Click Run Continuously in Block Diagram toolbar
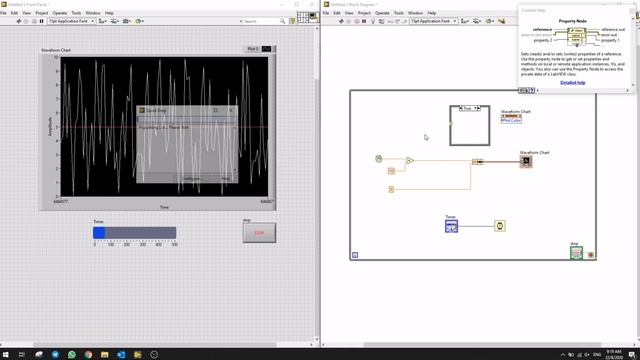The width and height of the screenshot is (640, 360). (349, 21)
